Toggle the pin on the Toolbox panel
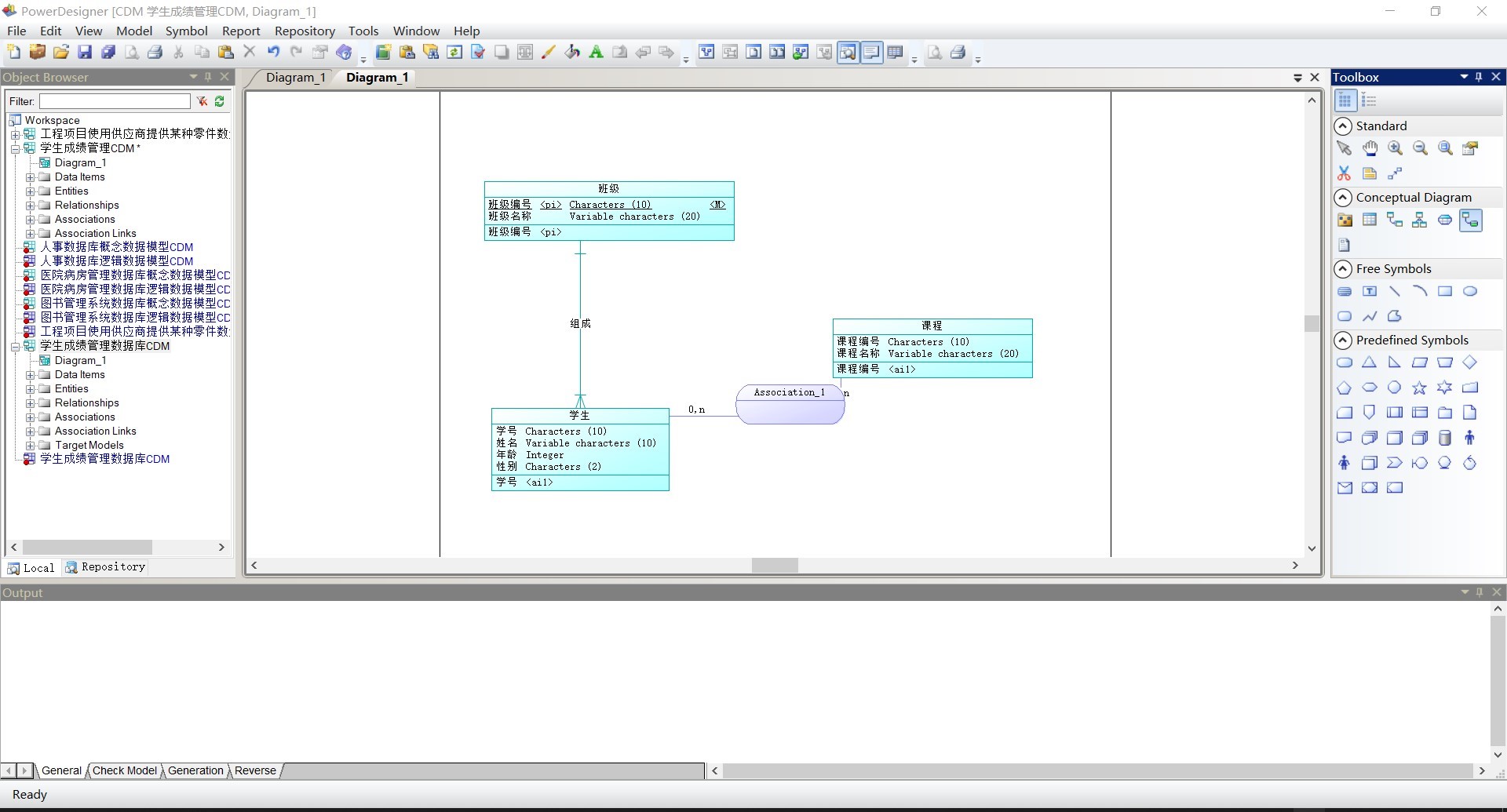Viewport: 1507px width, 812px height. click(x=1480, y=77)
